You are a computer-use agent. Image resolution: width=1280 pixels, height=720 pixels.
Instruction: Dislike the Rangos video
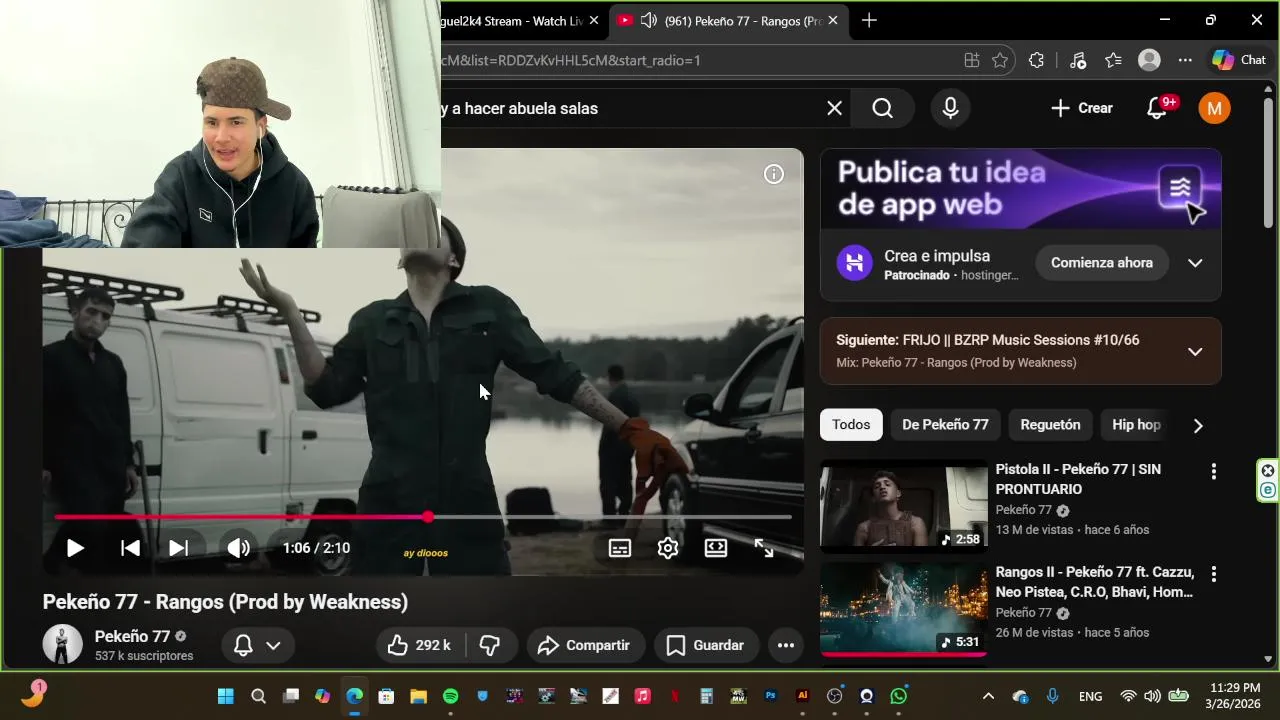pos(490,645)
